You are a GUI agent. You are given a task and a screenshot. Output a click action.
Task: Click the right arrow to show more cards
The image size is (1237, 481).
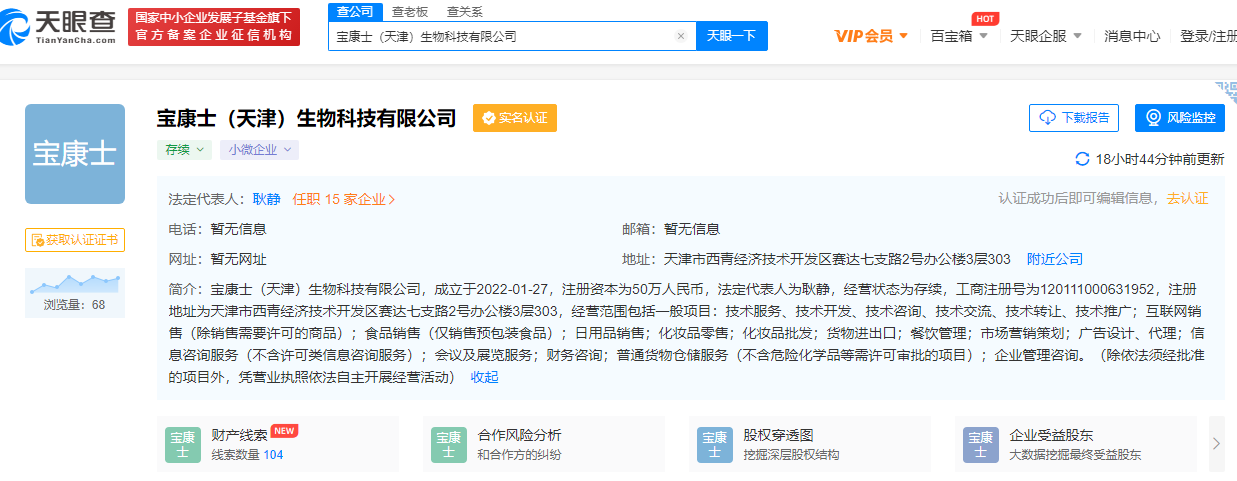(x=1216, y=443)
